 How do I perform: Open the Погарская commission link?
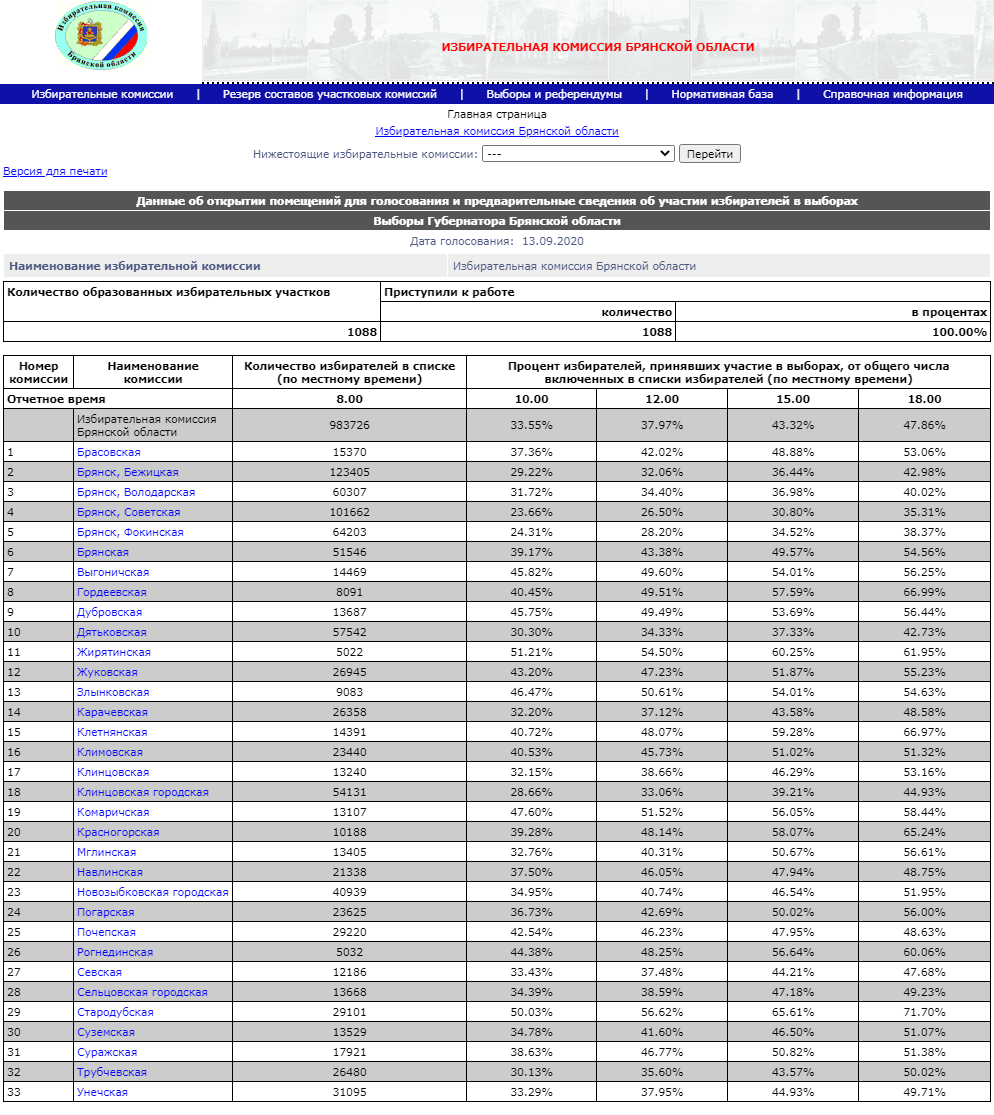pyautogui.click(x=106, y=912)
